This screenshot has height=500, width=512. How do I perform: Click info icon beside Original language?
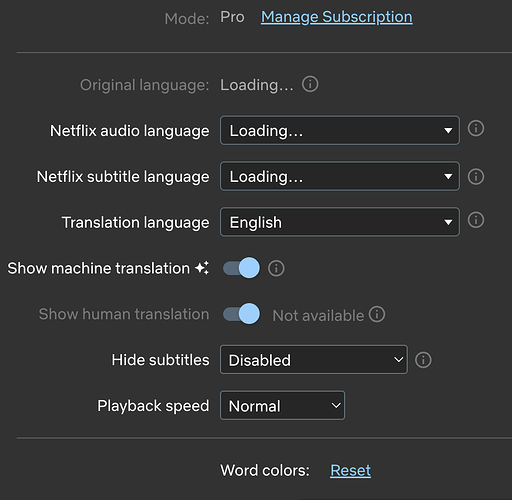[310, 84]
